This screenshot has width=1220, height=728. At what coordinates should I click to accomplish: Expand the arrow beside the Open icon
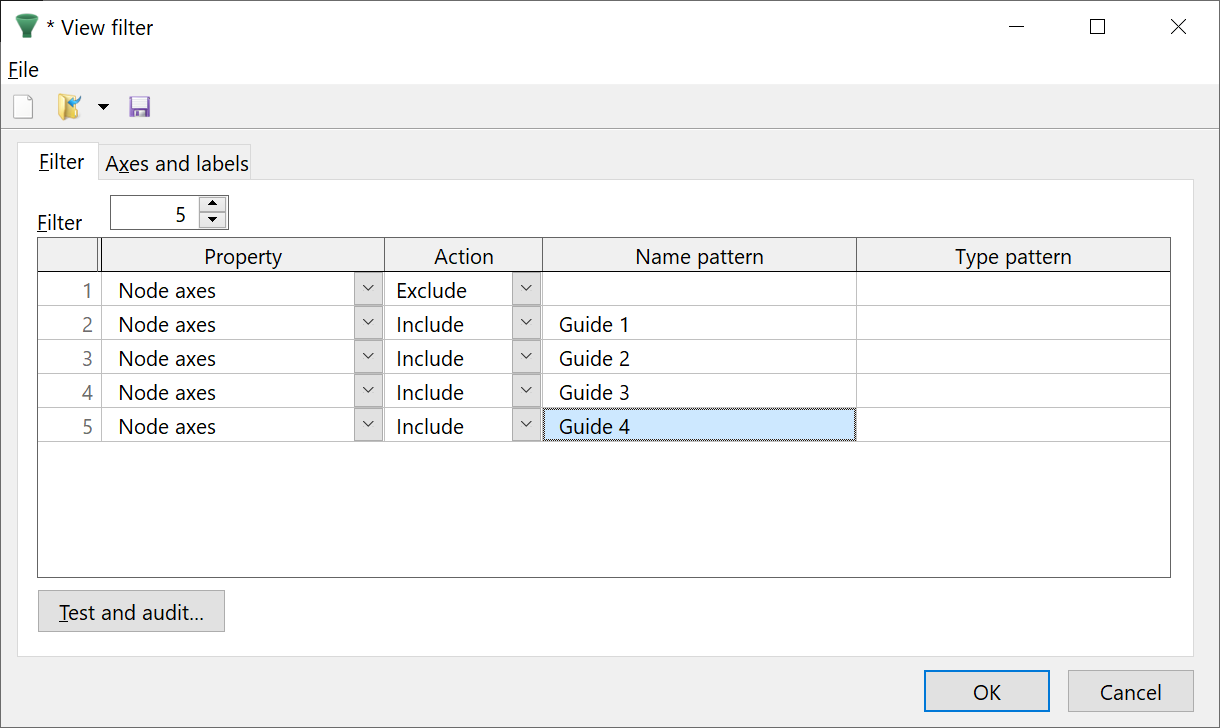(x=103, y=107)
